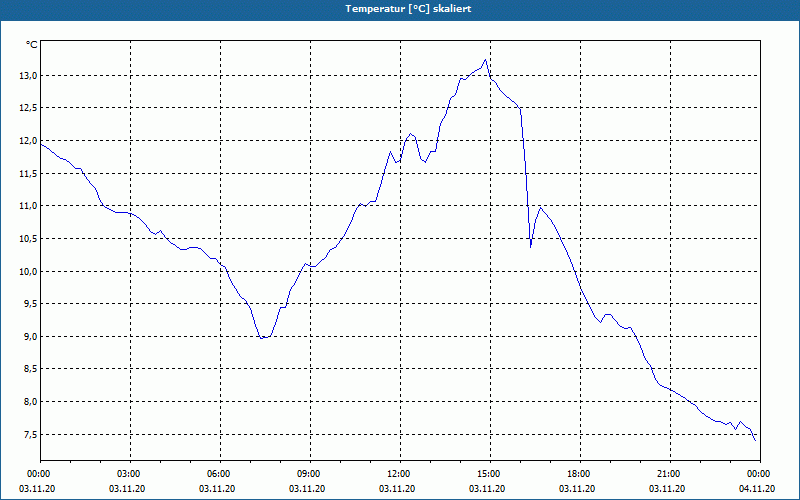This screenshot has height=500, width=800.
Task: Select the 8,5 y-axis label
Action: [x=30, y=369]
